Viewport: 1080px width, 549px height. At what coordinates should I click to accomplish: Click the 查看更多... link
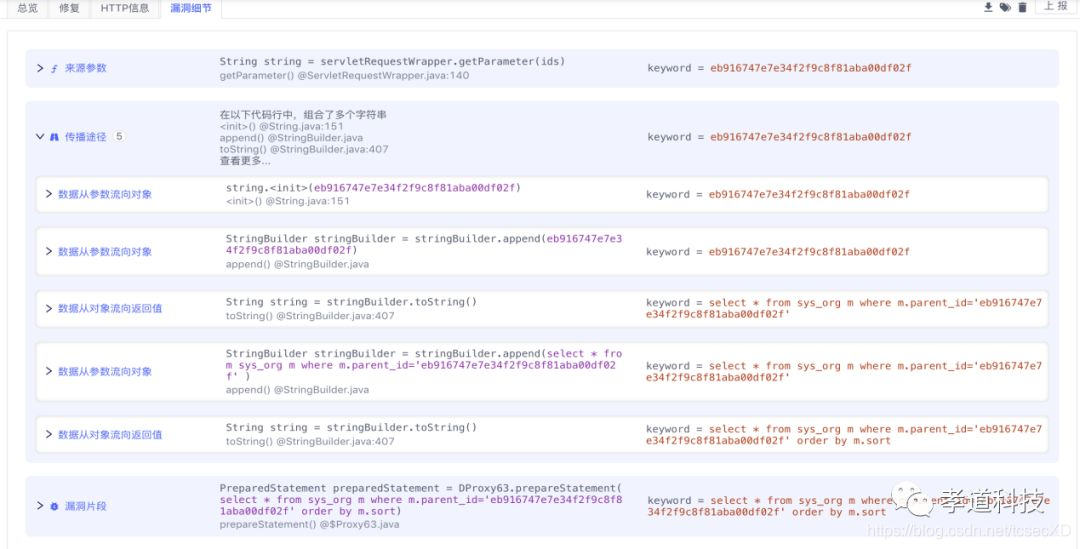245,161
